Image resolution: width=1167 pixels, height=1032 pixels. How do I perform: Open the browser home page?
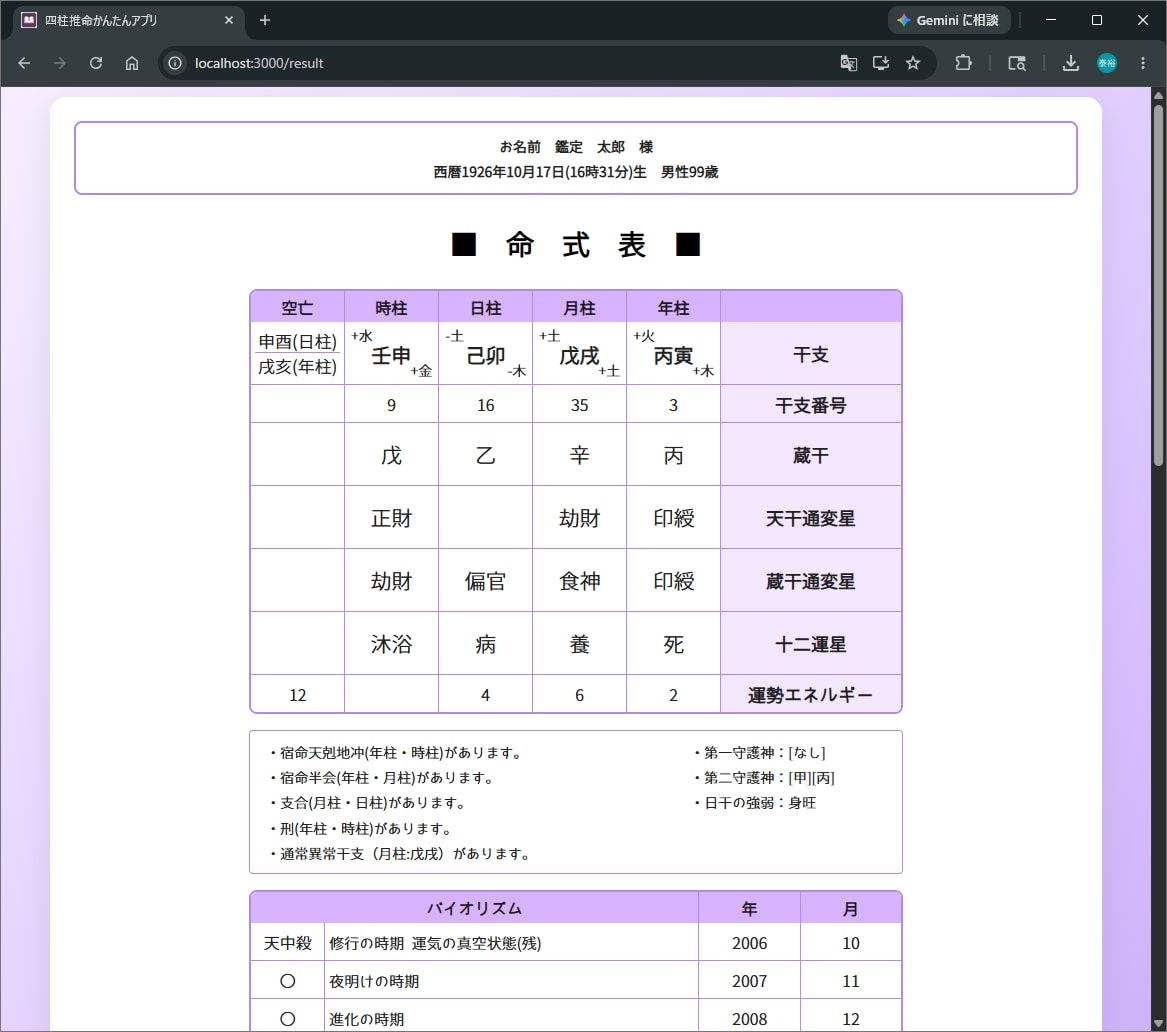coord(132,63)
